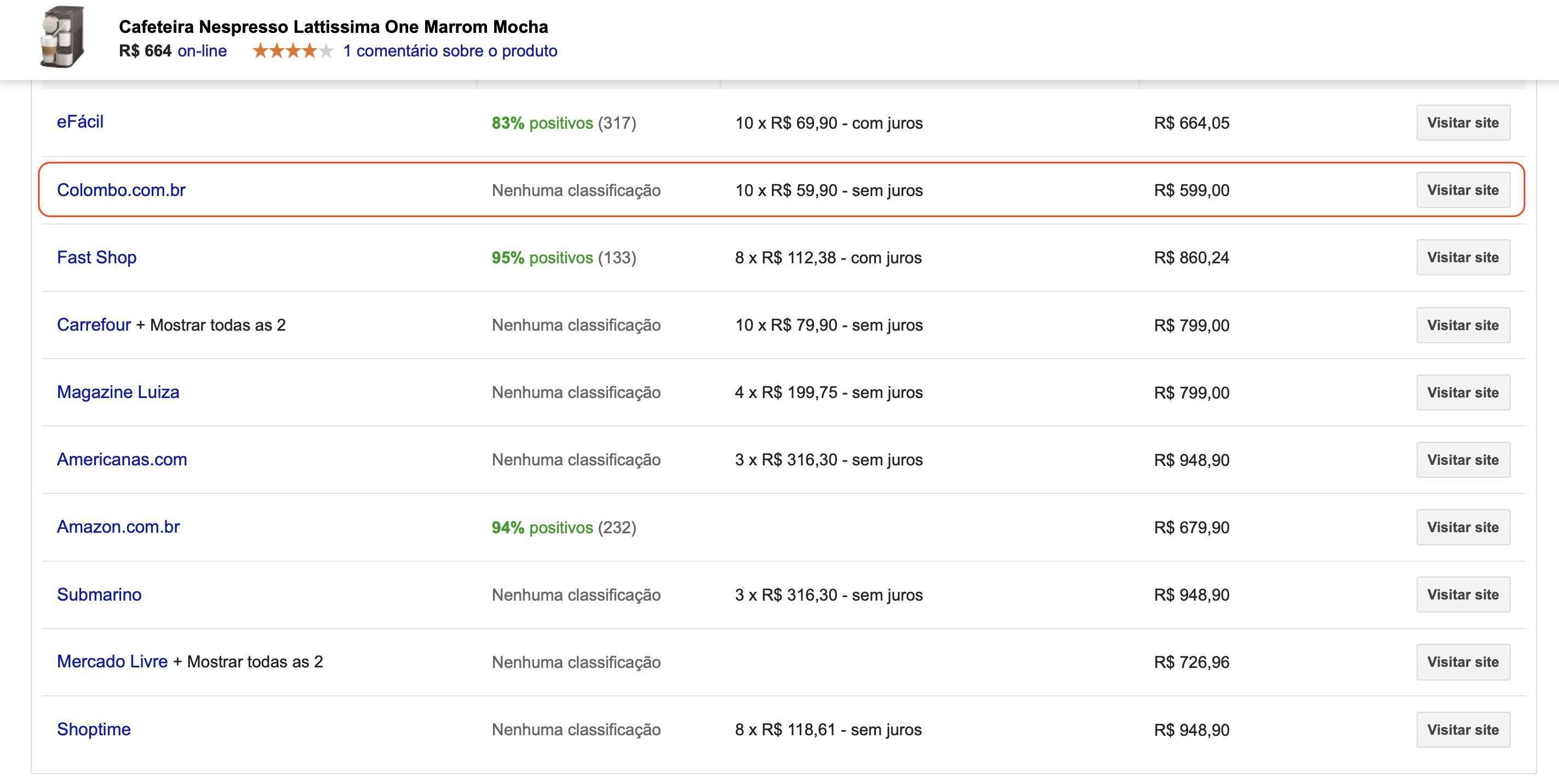1559x784 pixels.
Task: Click 'Visitar site' for Fast Shop
Action: click(x=1463, y=258)
